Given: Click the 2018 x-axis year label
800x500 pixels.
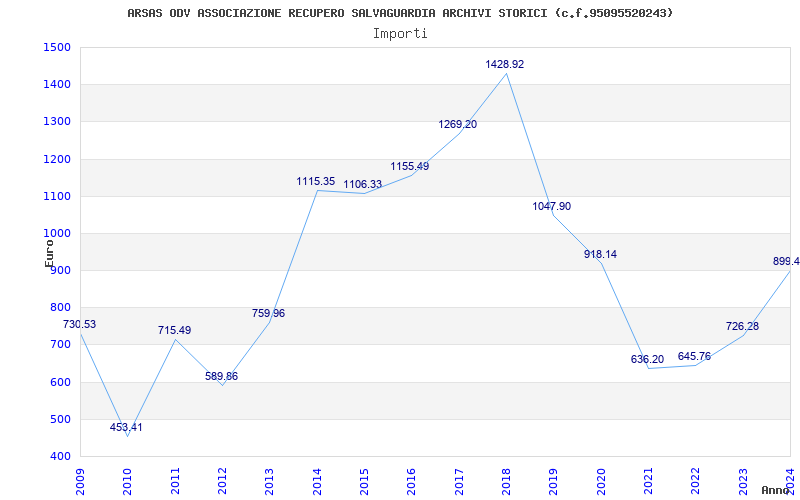Looking at the screenshot, I should (507, 481).
